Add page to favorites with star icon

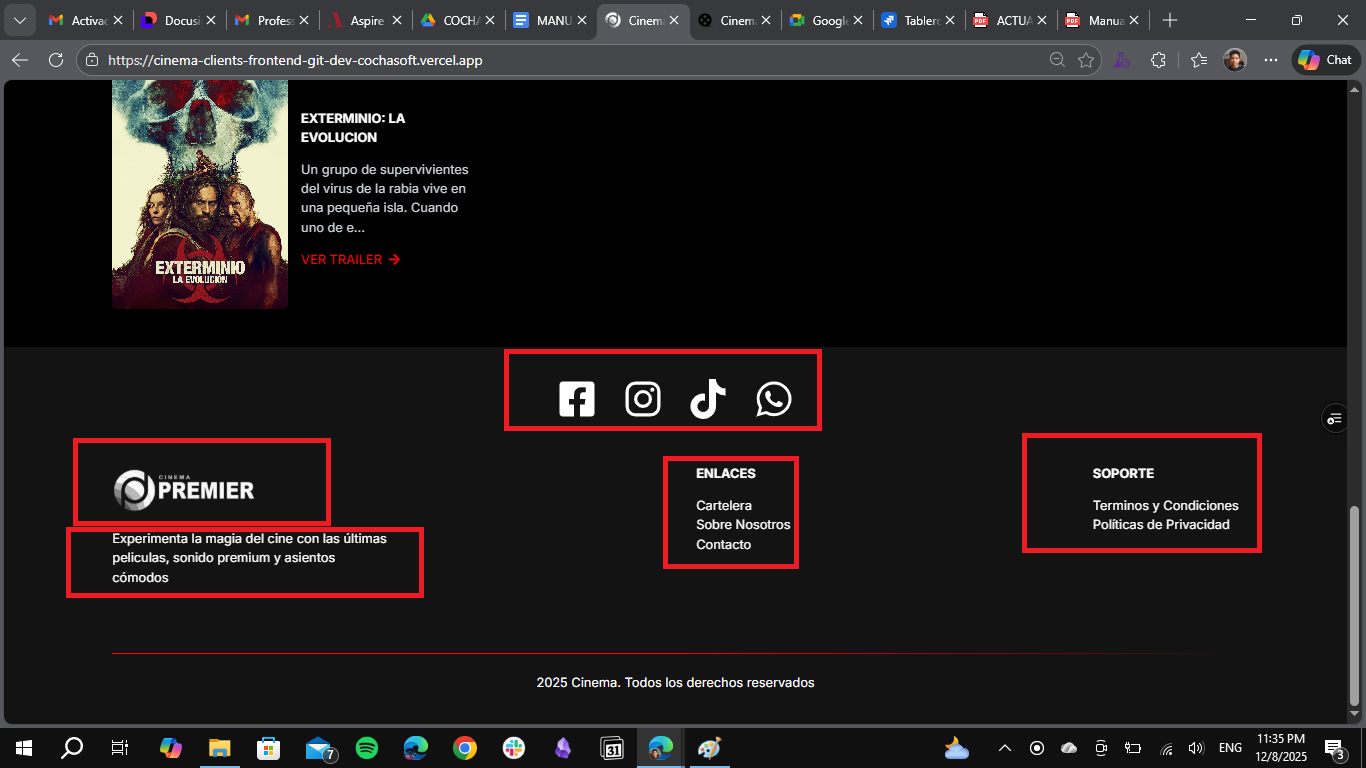coord(1086,60)
